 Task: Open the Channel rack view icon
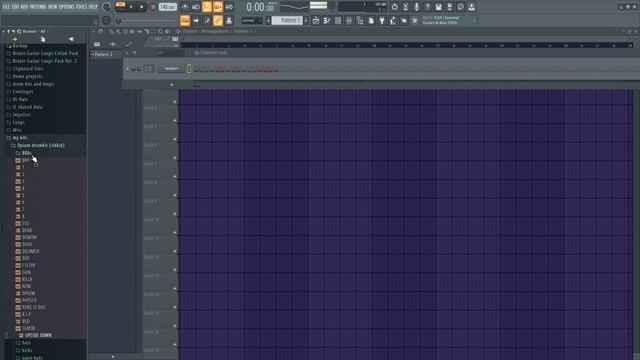[338, 20]
